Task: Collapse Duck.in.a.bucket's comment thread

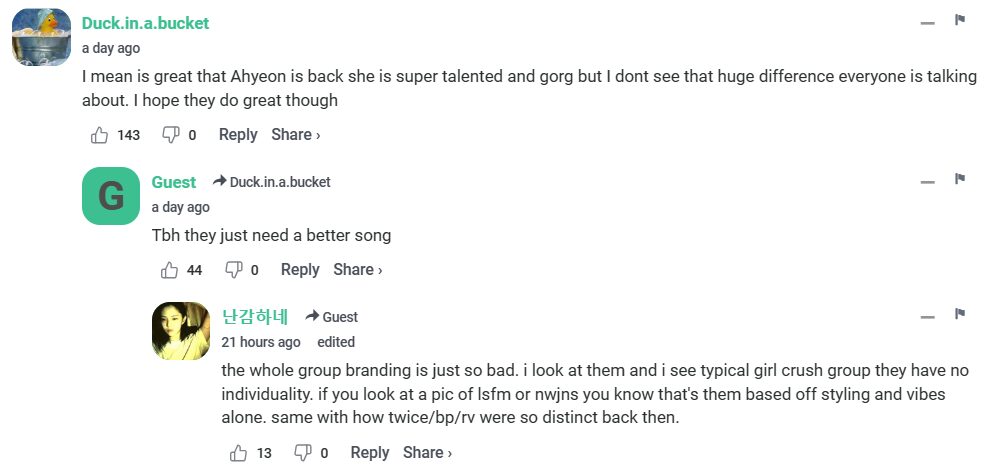Action: click(x=928, y=22)
